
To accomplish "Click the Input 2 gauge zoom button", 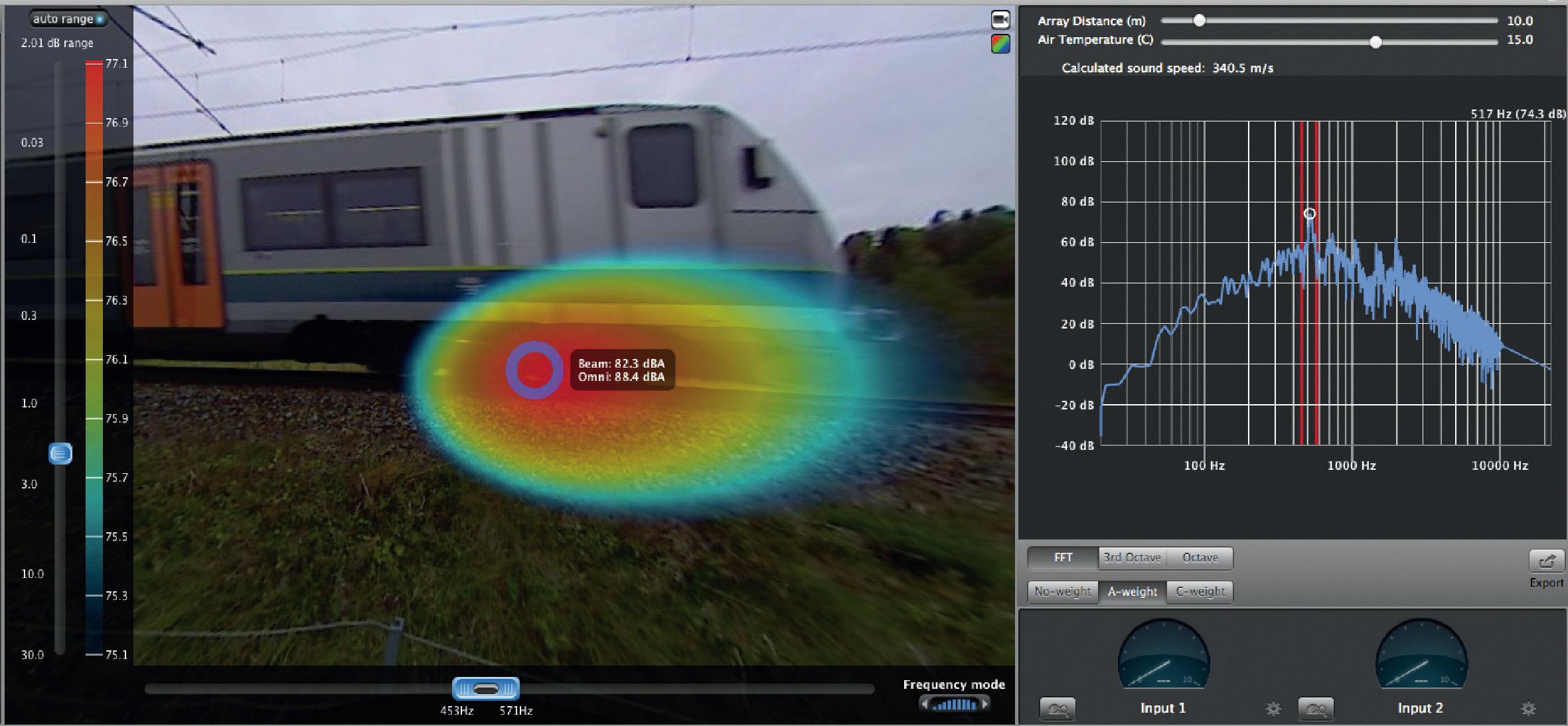I will click(1315, 709).
